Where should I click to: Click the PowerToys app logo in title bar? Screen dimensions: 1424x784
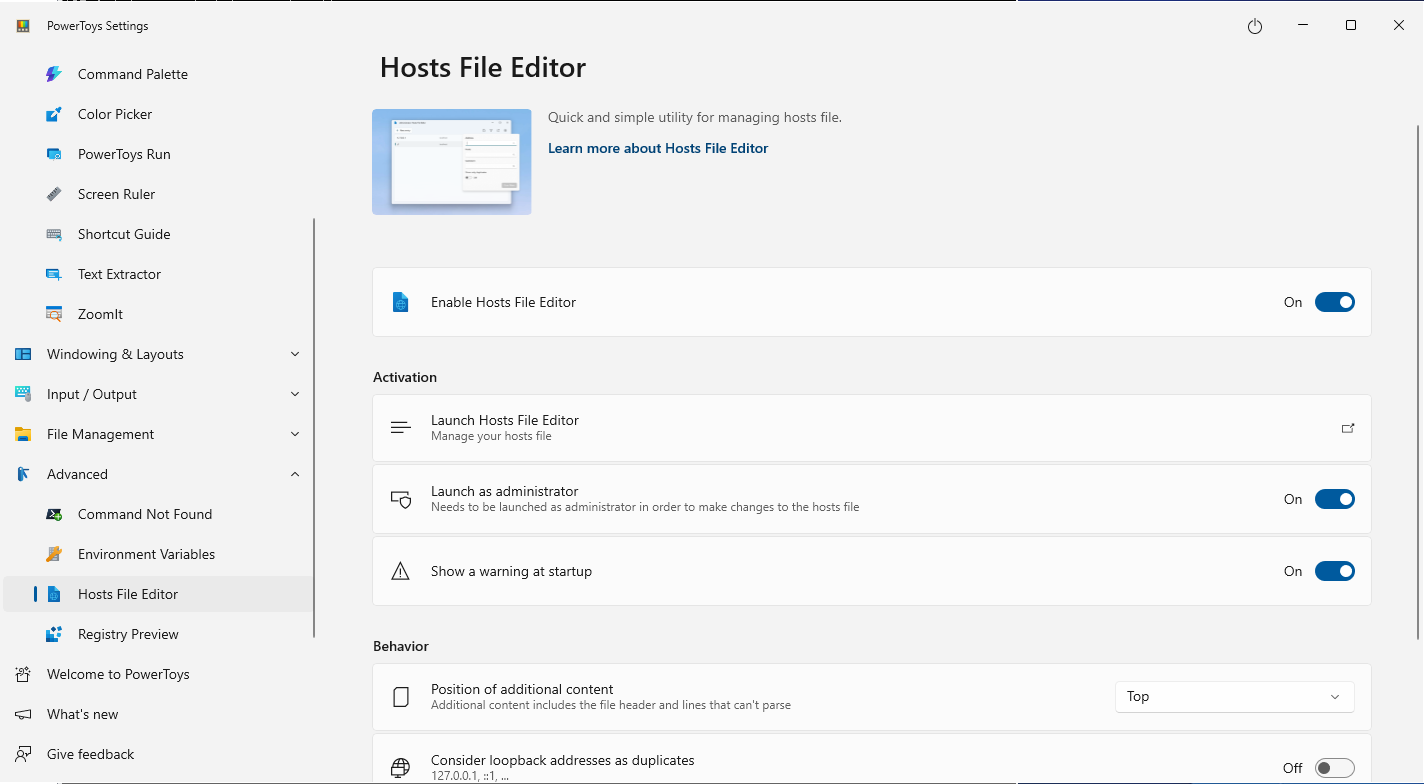tap(23, 26)
